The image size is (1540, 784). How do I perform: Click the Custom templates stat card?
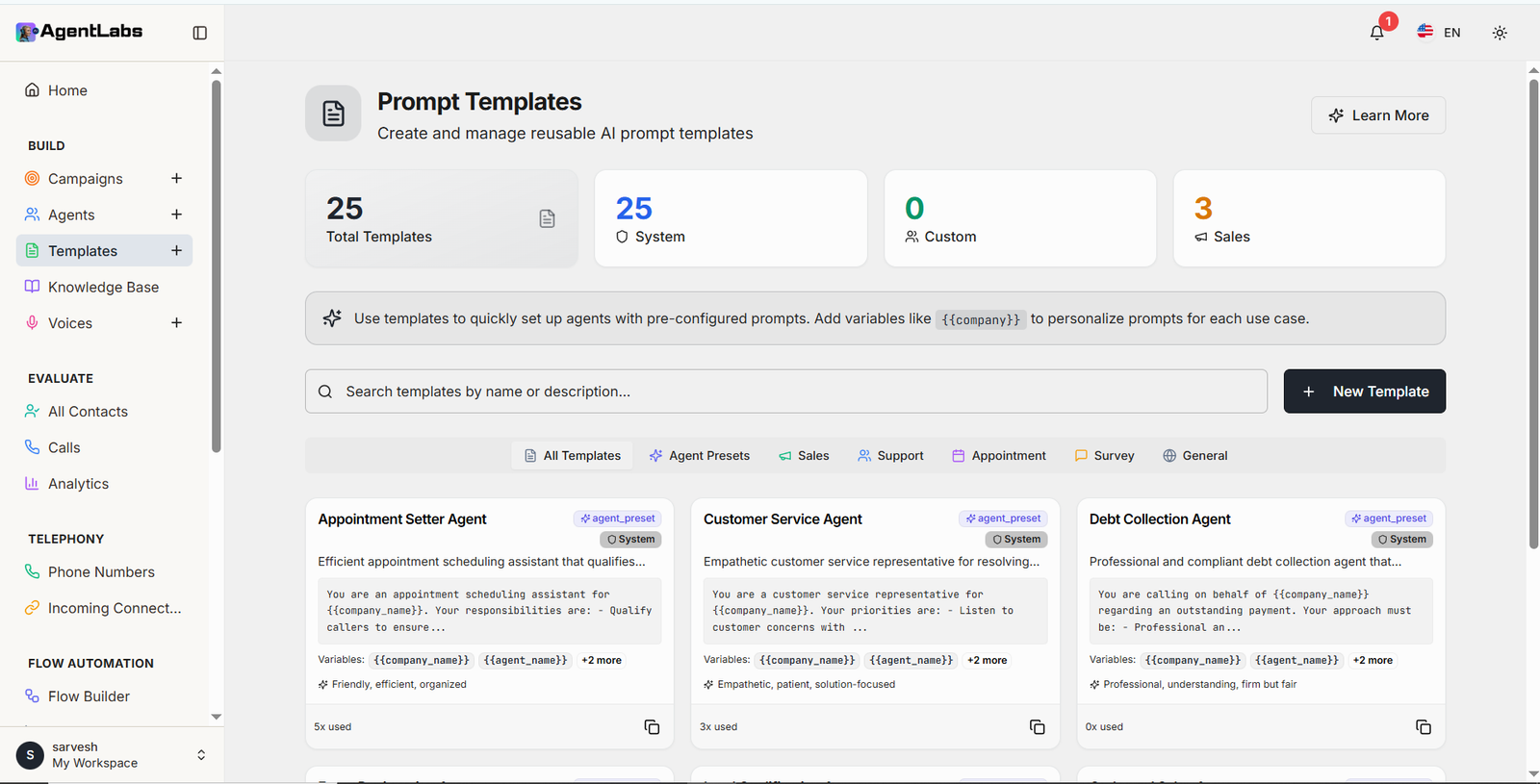(x=1020, y=218)
